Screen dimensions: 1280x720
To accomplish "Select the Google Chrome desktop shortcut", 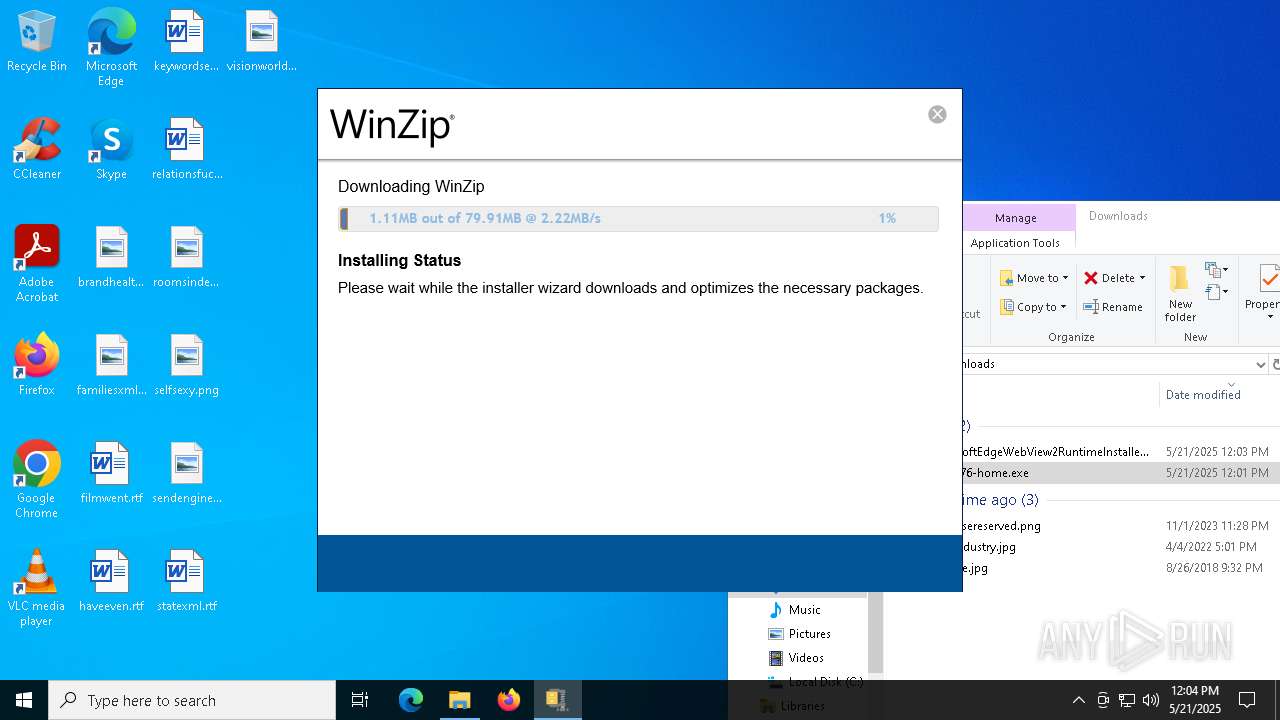I will click(37, 480).
